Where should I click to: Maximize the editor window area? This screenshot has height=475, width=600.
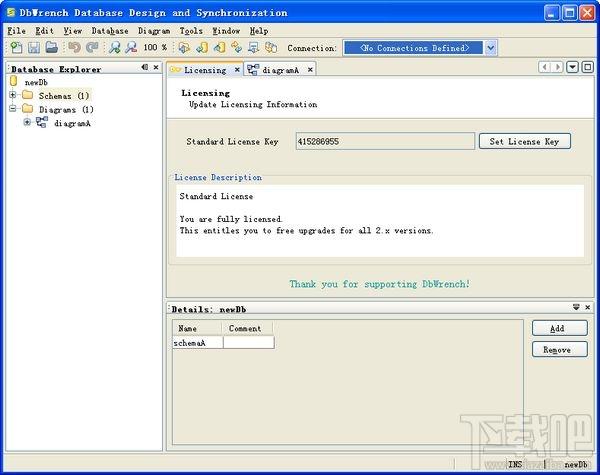(587, 67)
